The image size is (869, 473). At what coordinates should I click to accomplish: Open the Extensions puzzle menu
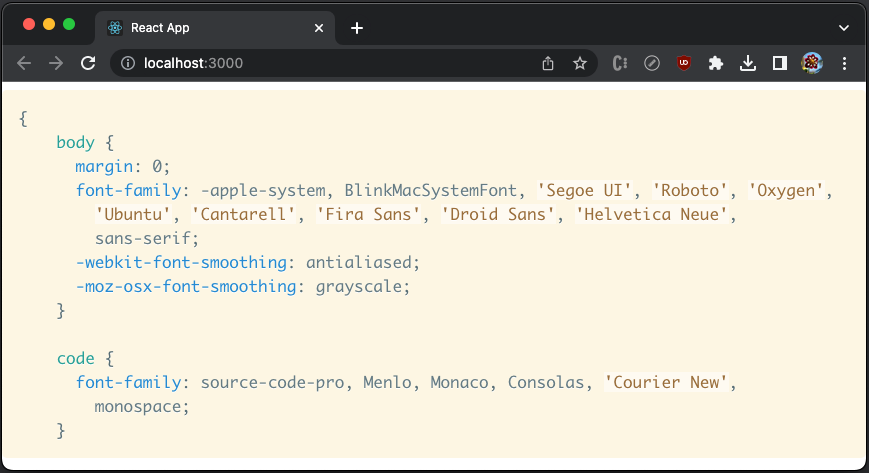coord(716,63)
